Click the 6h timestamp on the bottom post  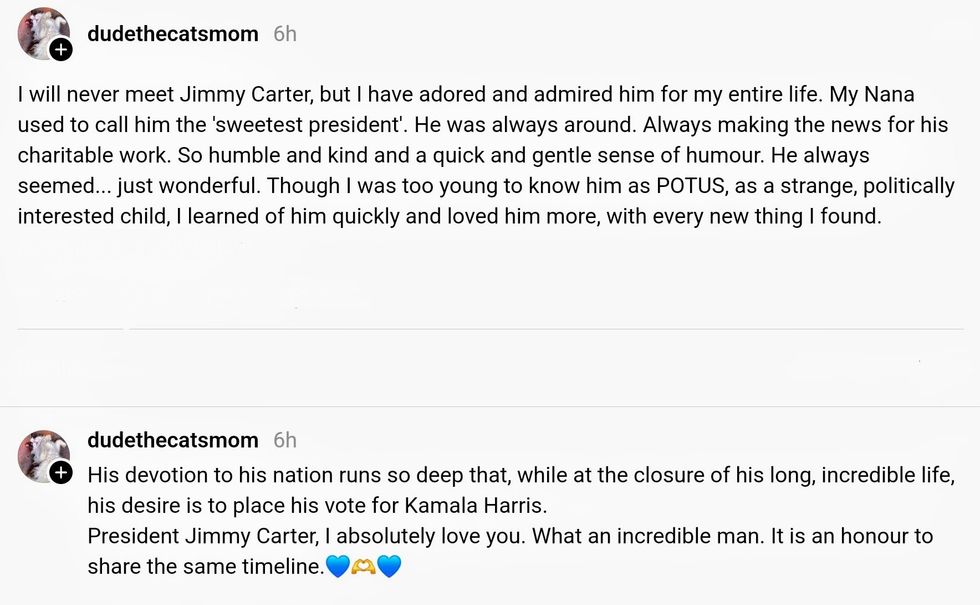point(285,440)
